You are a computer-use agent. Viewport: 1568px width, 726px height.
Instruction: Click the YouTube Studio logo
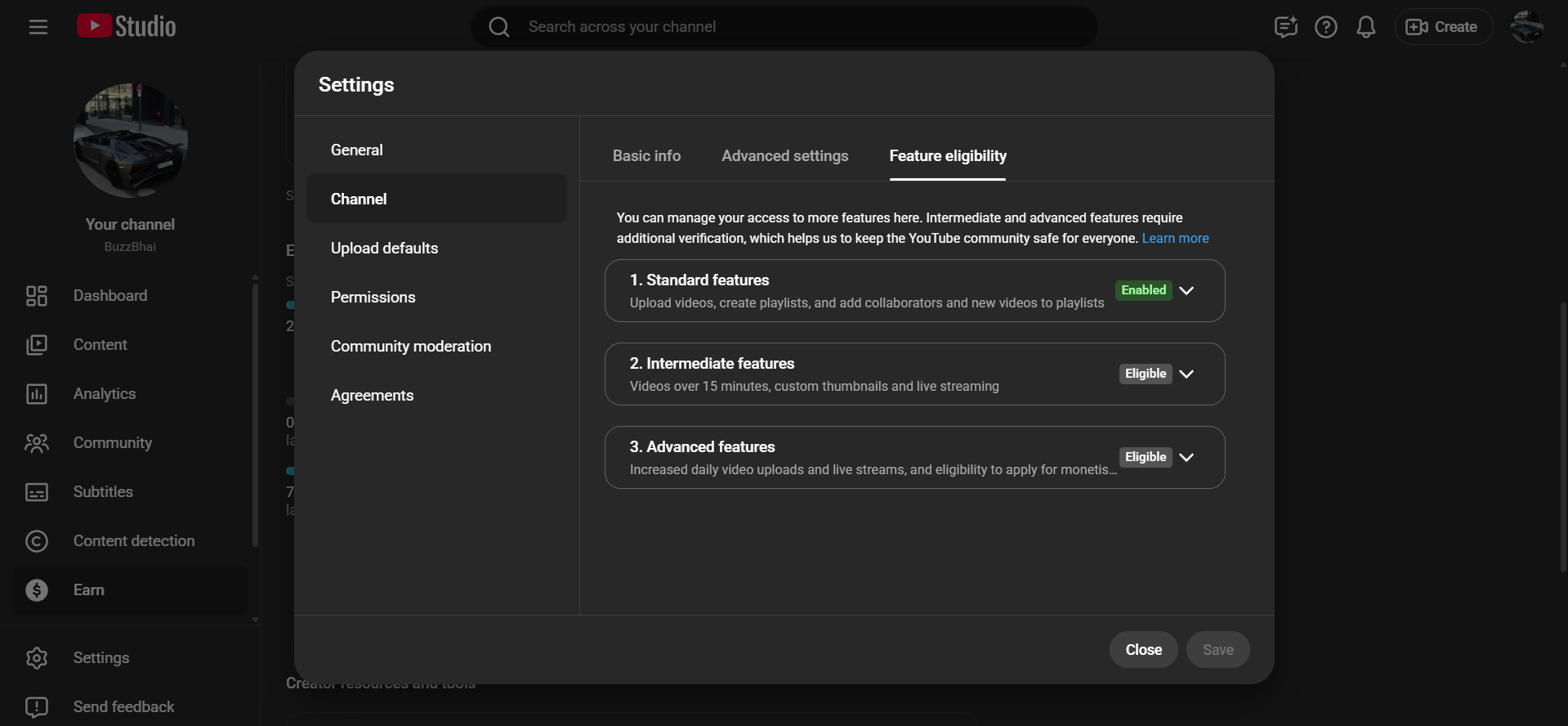127,26
